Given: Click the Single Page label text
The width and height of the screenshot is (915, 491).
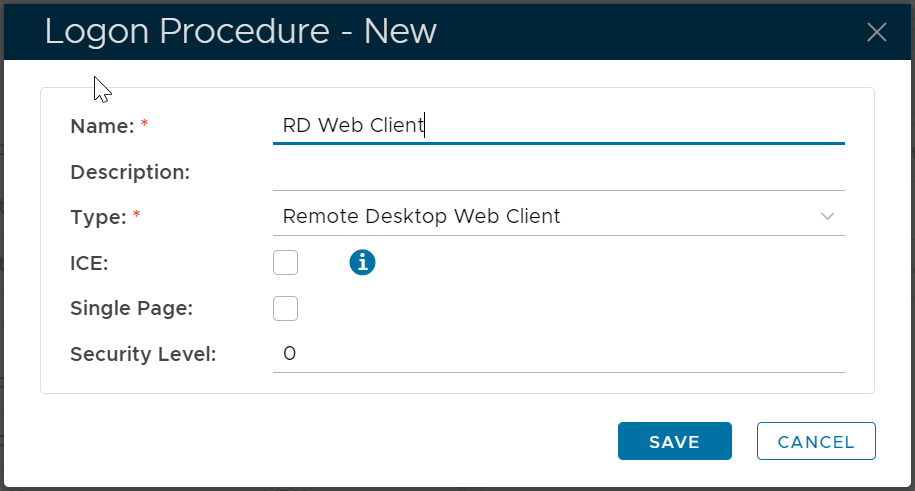Looking at the screenshot, I should (x=131, y=308).
